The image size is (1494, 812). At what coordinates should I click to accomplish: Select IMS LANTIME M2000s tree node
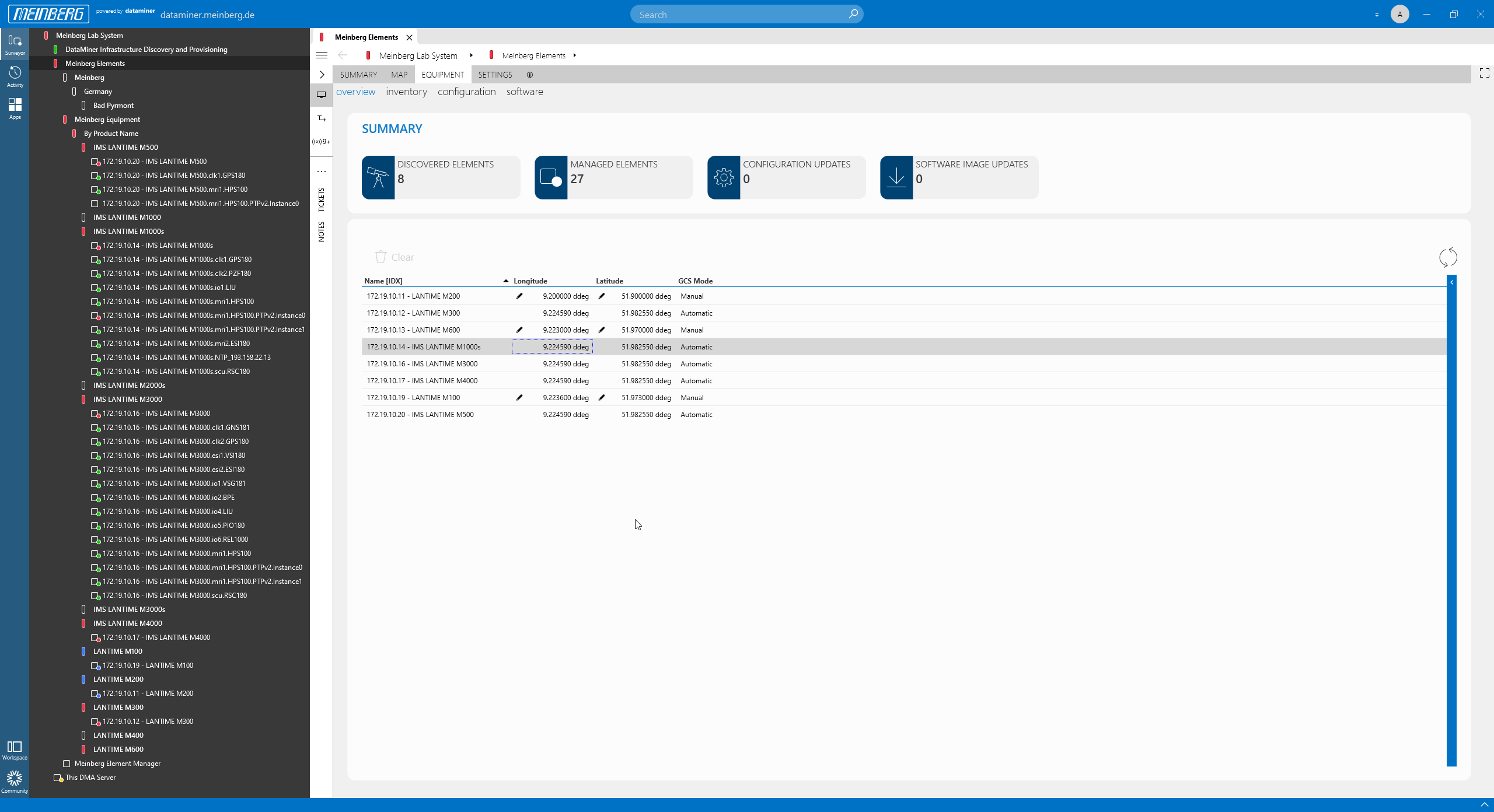point(129,386)
